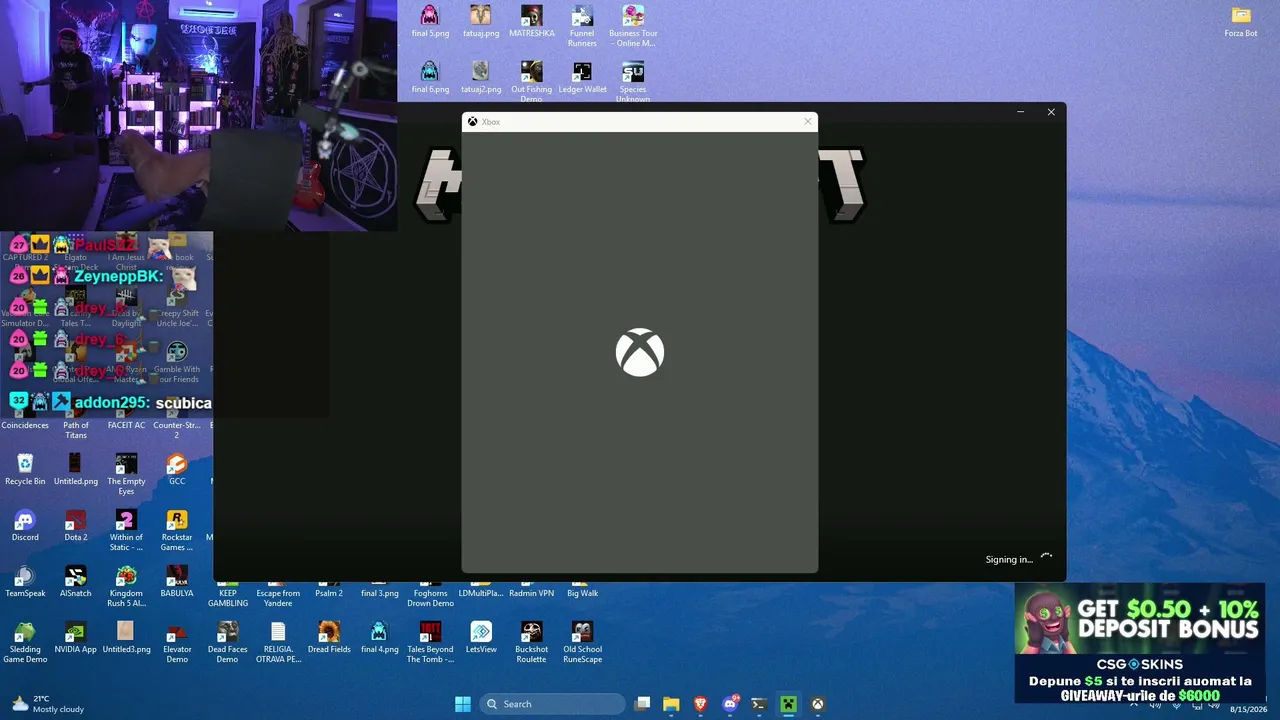Open the Within of Static shortcut

click(126, 530)
